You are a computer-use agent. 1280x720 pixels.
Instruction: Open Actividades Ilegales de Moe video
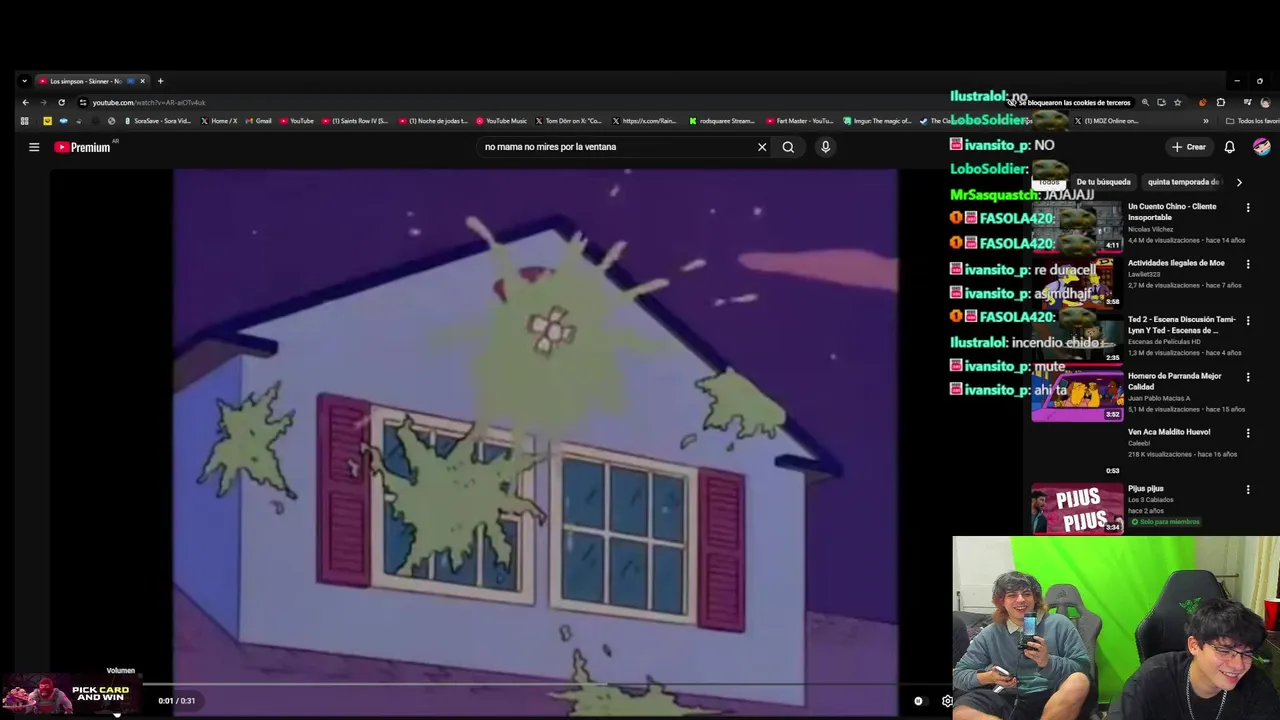pyautogui.click(x=1176, y=263)
